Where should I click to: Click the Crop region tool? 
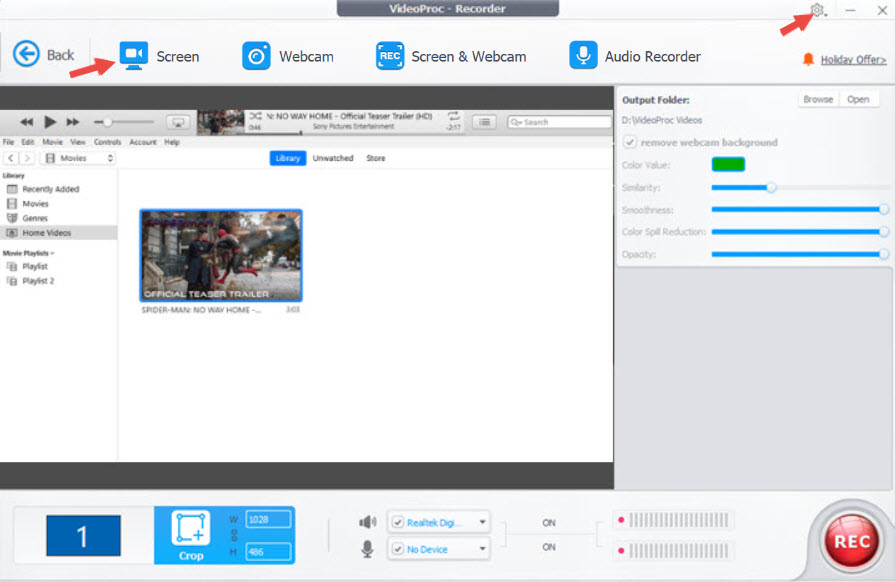click(x=191, y=535)
